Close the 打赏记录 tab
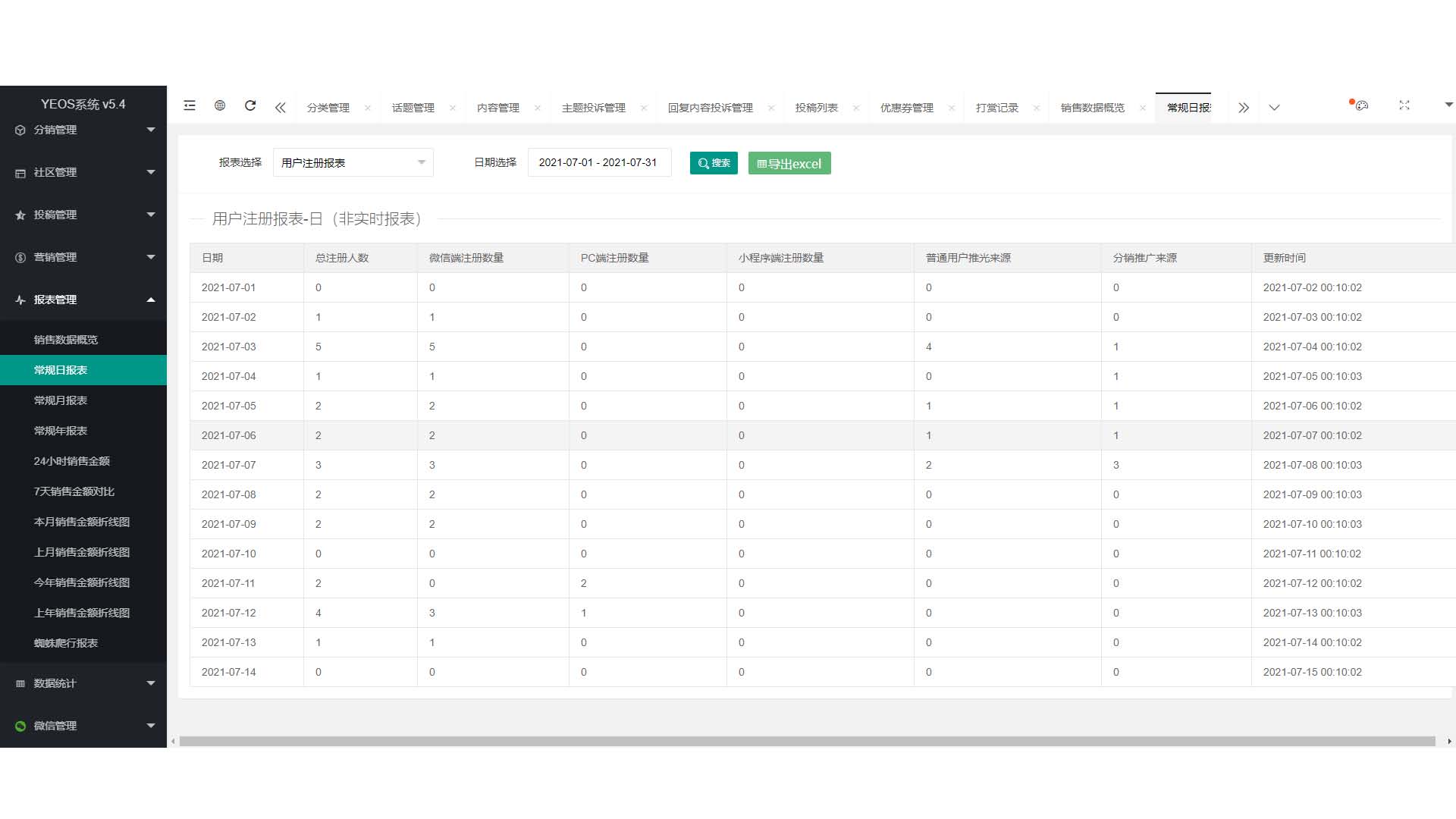1456x819 pixels. click(x=1037, y=108)
